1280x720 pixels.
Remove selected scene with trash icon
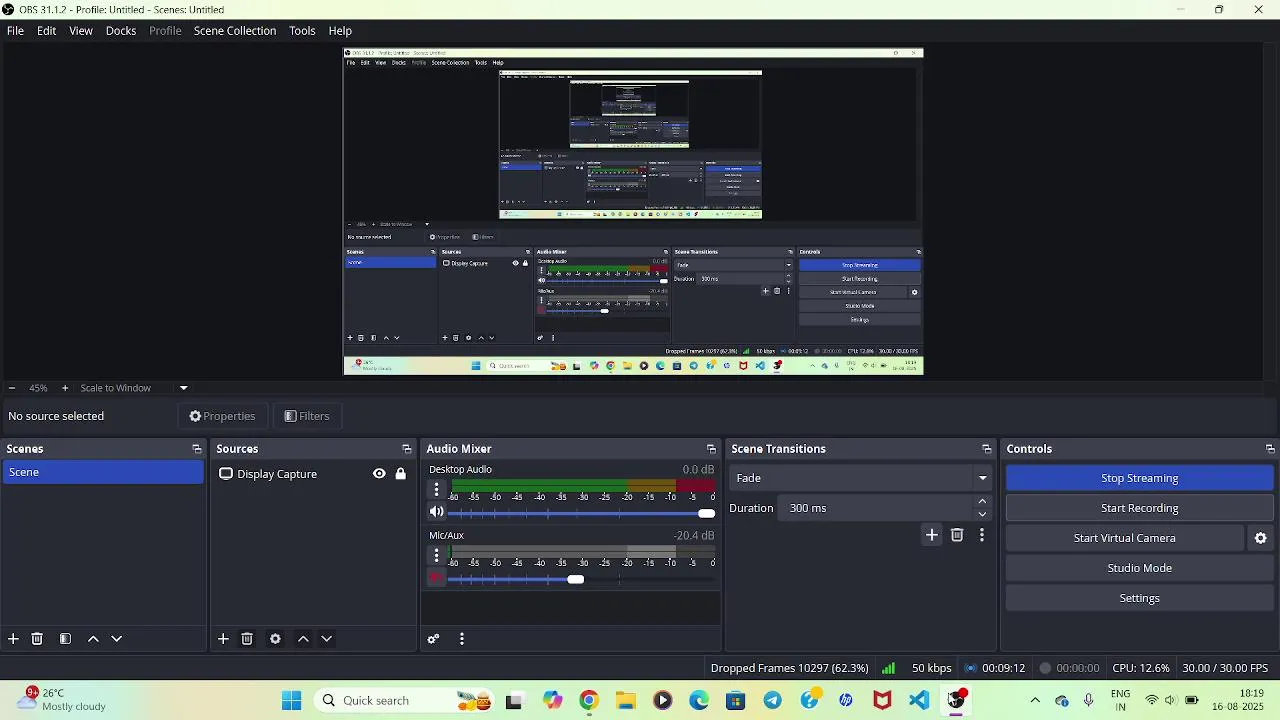click(x=37, y=639)
